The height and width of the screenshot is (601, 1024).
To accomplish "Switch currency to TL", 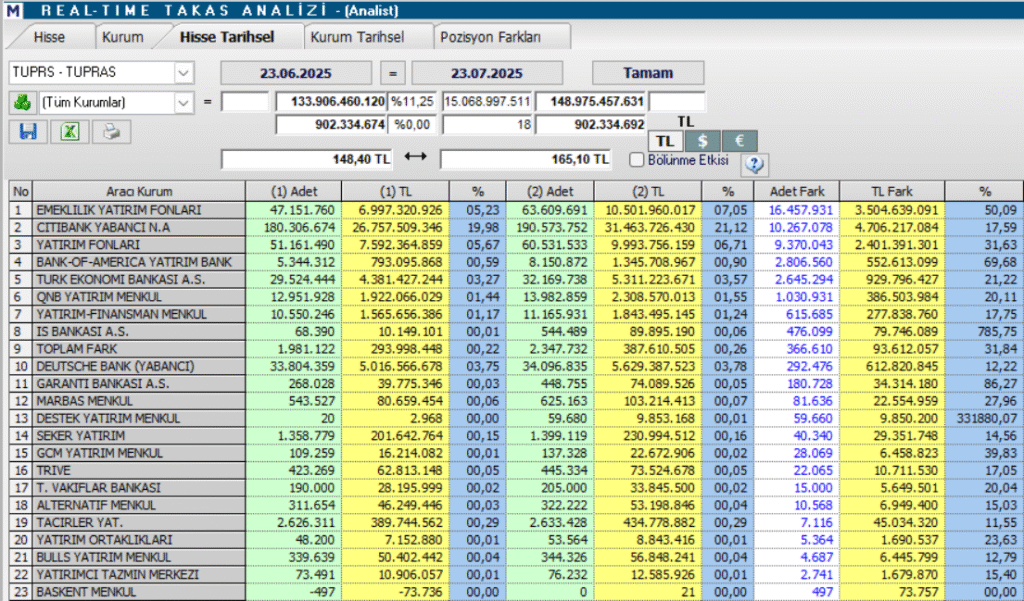I will point(665,140).
